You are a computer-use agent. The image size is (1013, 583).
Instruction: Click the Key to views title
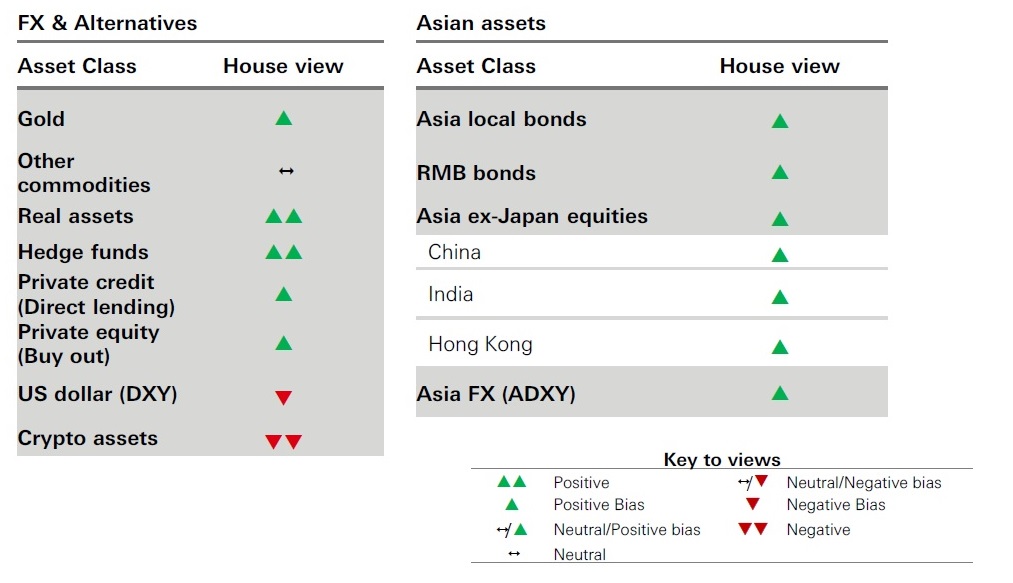coord(722,460)
